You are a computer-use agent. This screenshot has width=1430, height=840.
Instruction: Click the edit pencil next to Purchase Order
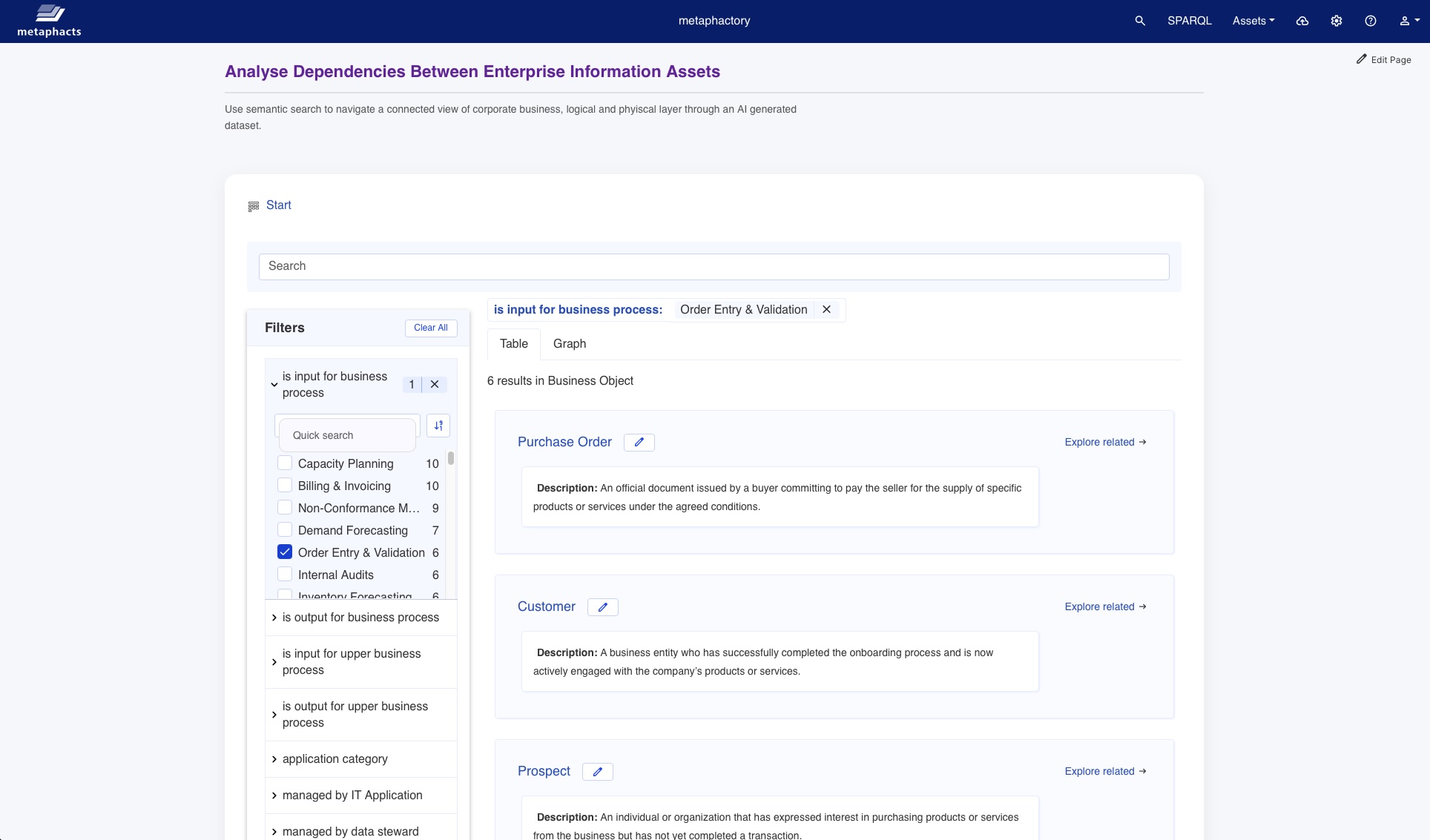(x=639, y=442)
